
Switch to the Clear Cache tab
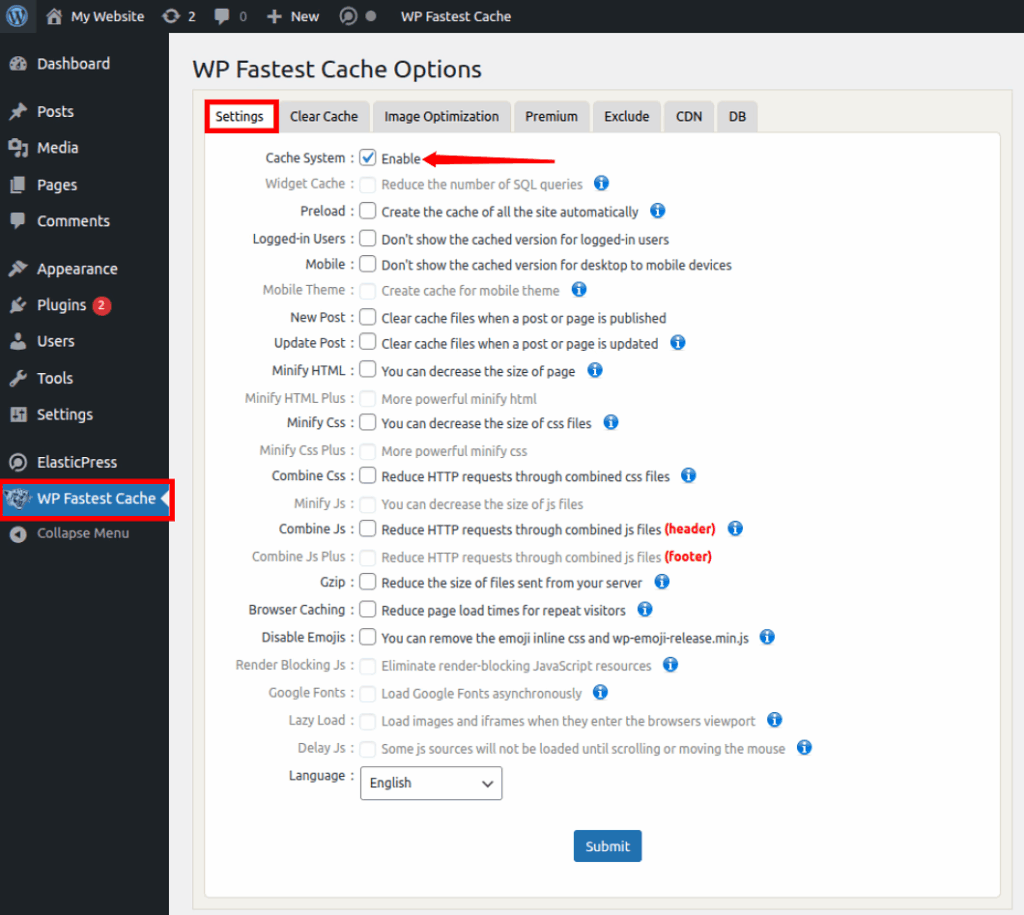[324, 116]
